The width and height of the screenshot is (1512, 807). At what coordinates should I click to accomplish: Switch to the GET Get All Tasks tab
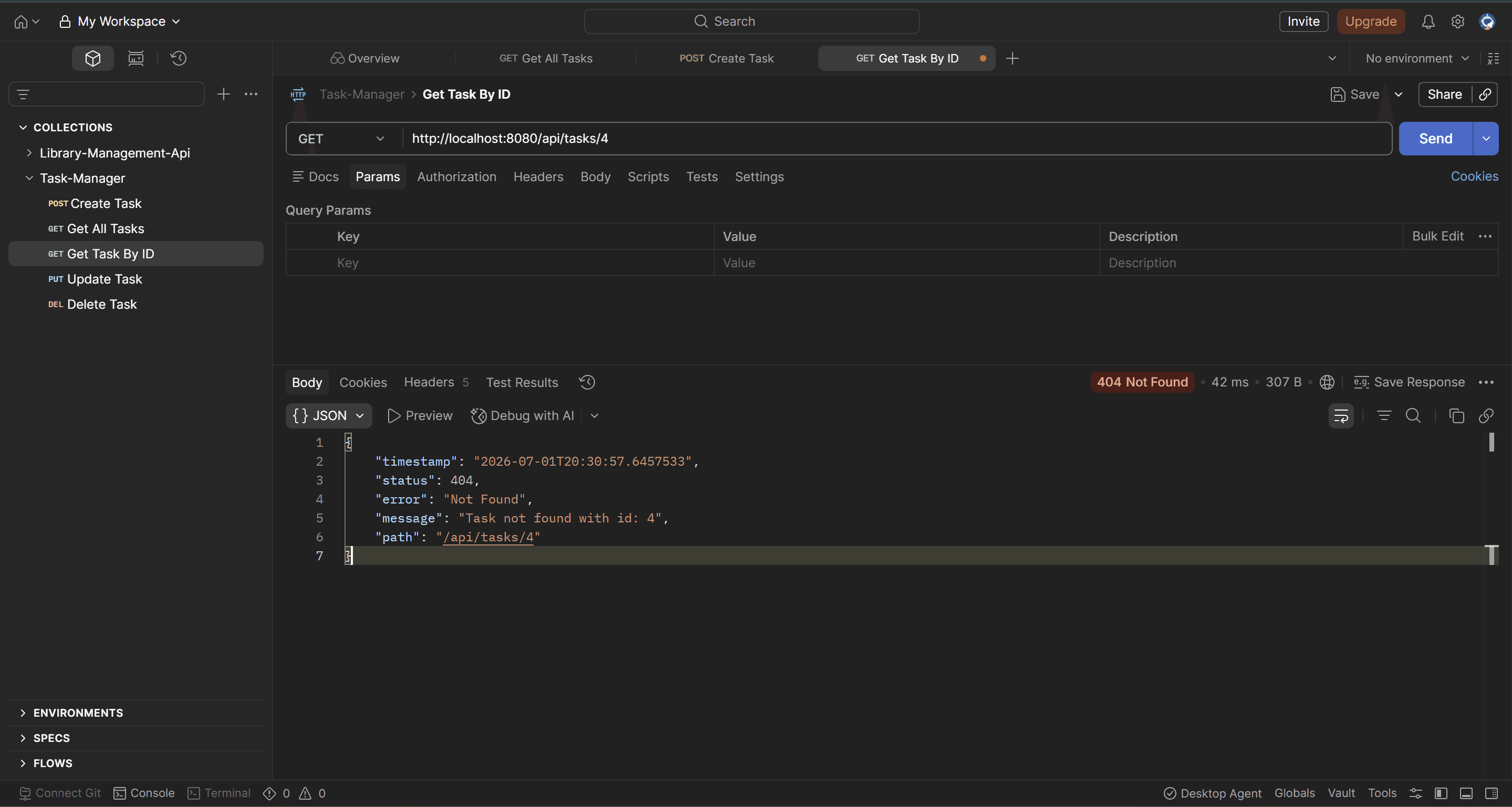(x=546, y=58)
